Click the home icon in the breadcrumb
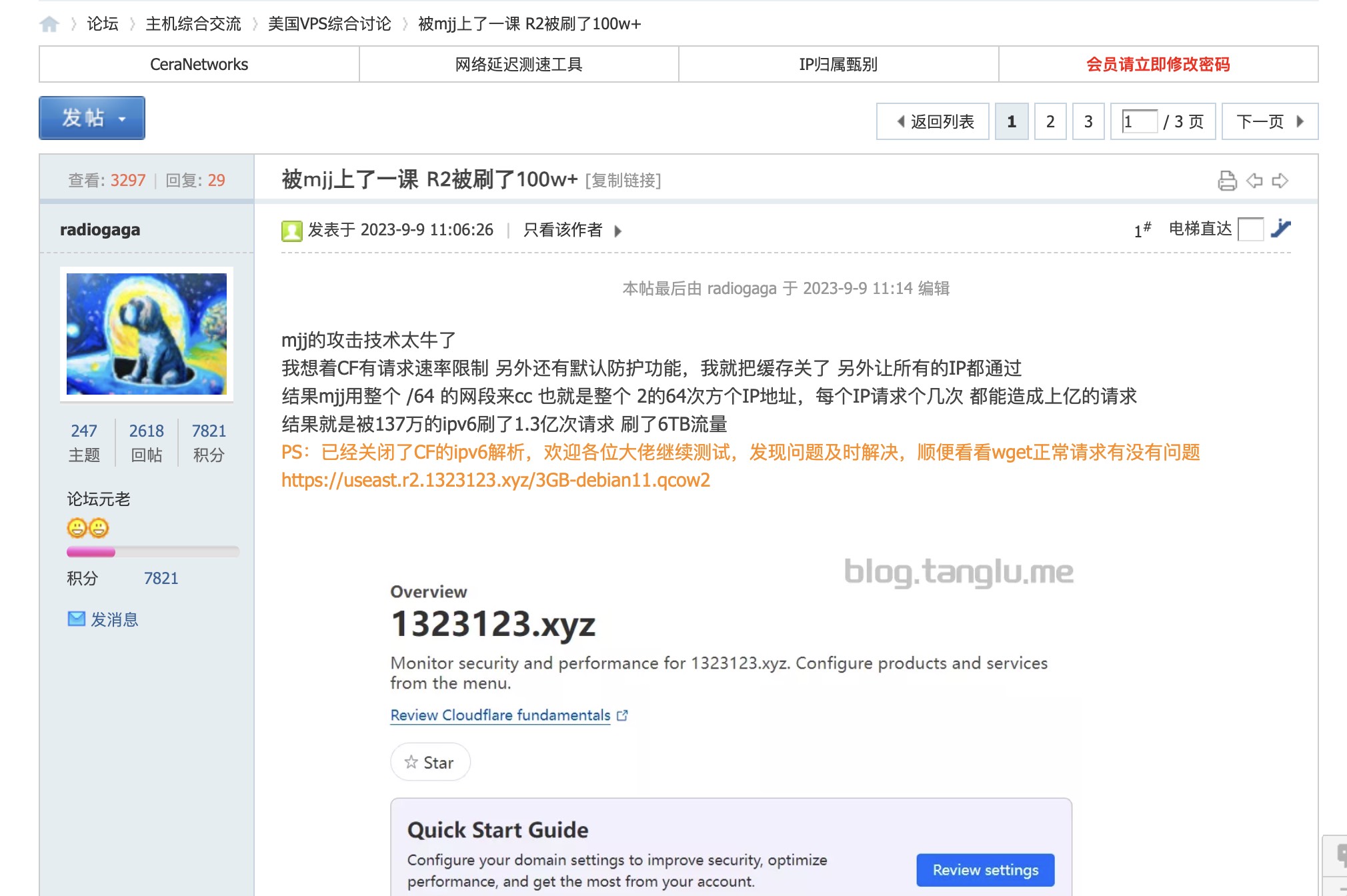This screenshot has width=1347, height=896. pos(50,23)
